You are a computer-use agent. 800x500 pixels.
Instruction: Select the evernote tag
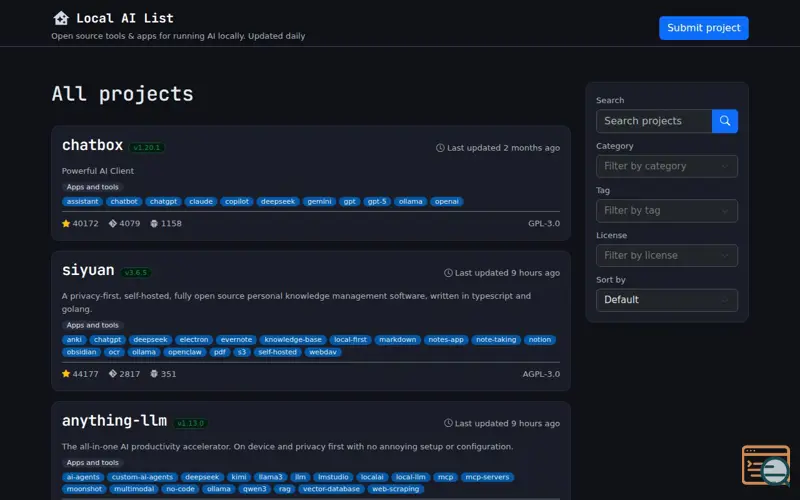click(x=236, y=340)
